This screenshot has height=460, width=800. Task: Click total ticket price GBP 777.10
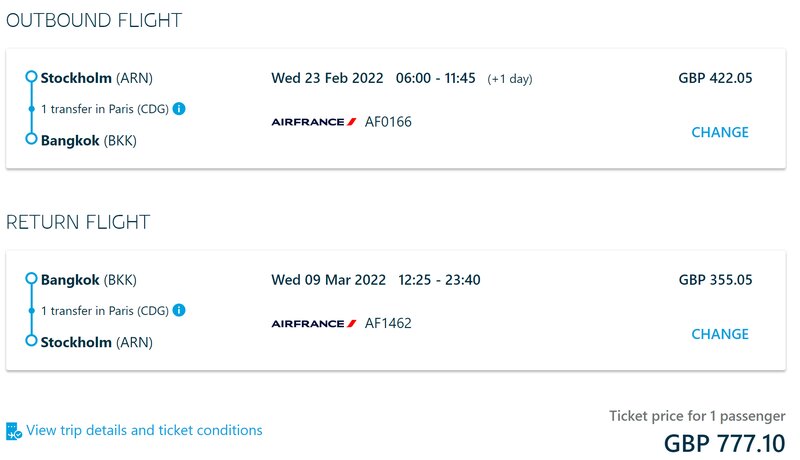[x=724, y=443]
